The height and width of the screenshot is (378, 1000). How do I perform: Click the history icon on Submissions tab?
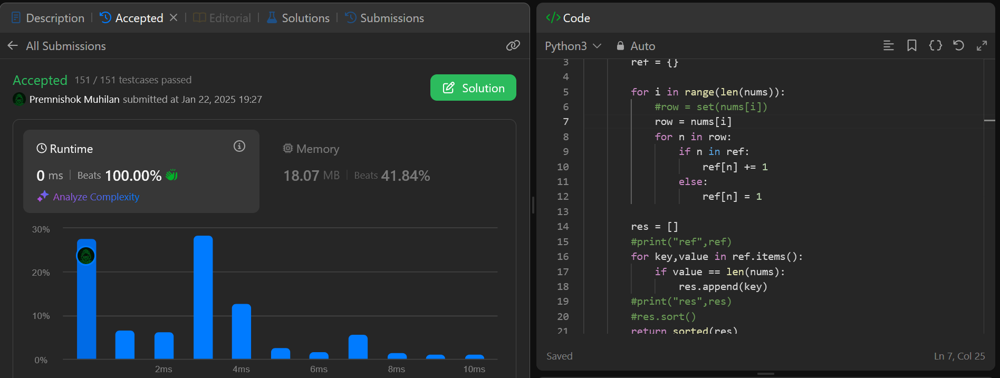(351, 18)
